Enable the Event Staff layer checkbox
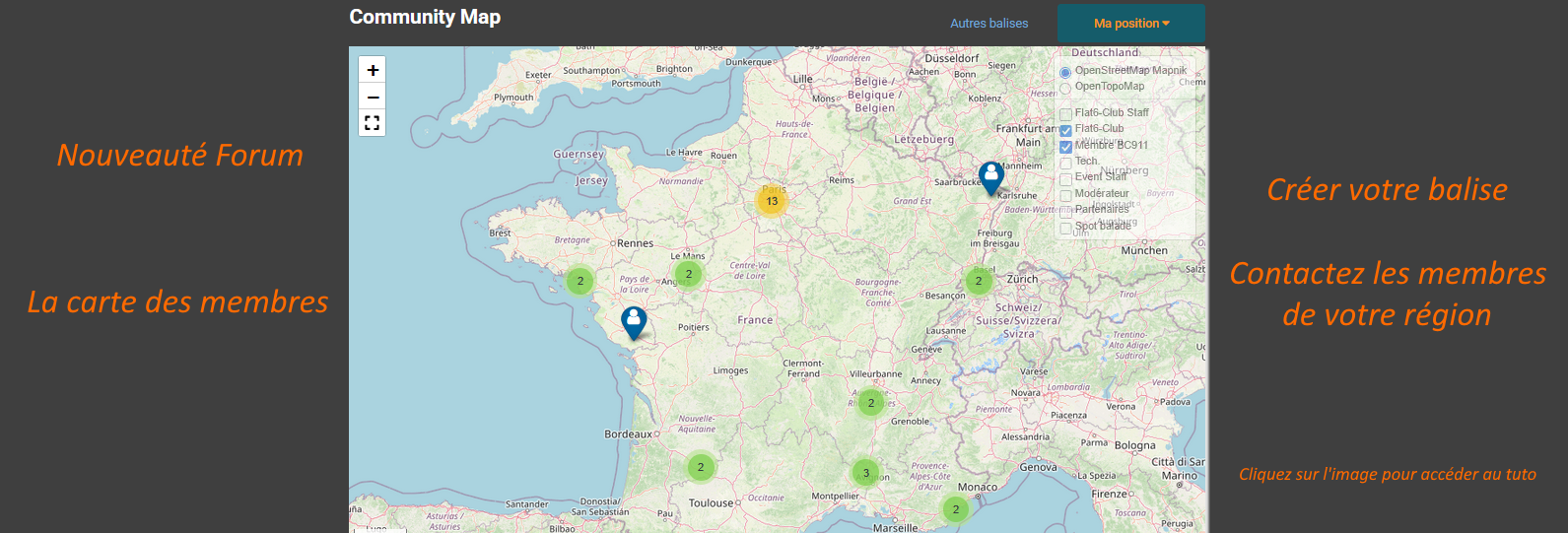The image size is (1568, 533). (x=1065, y=179)
